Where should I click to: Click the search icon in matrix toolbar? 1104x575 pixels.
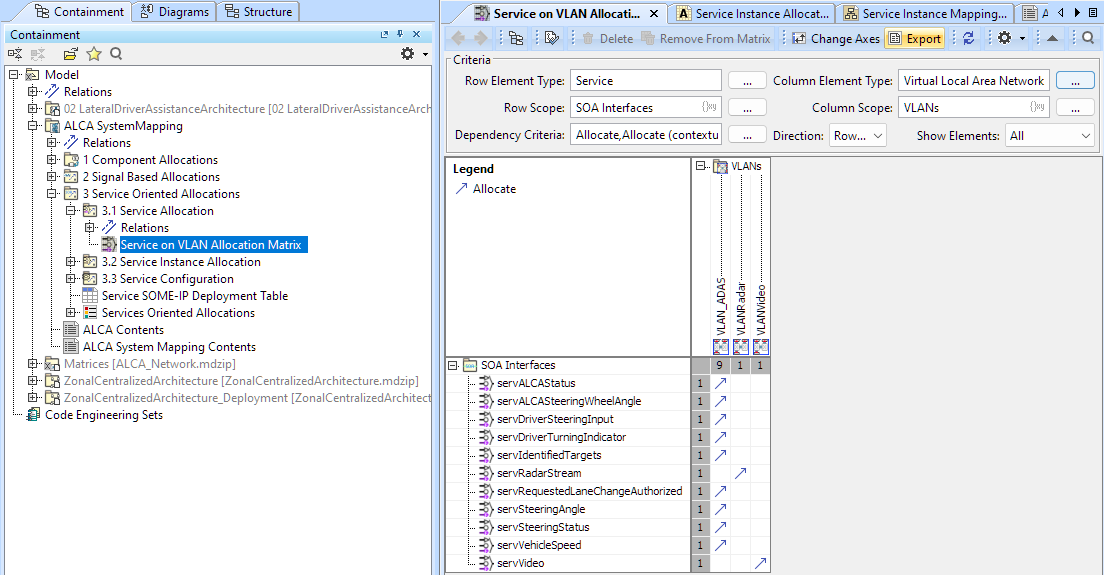1088,38
